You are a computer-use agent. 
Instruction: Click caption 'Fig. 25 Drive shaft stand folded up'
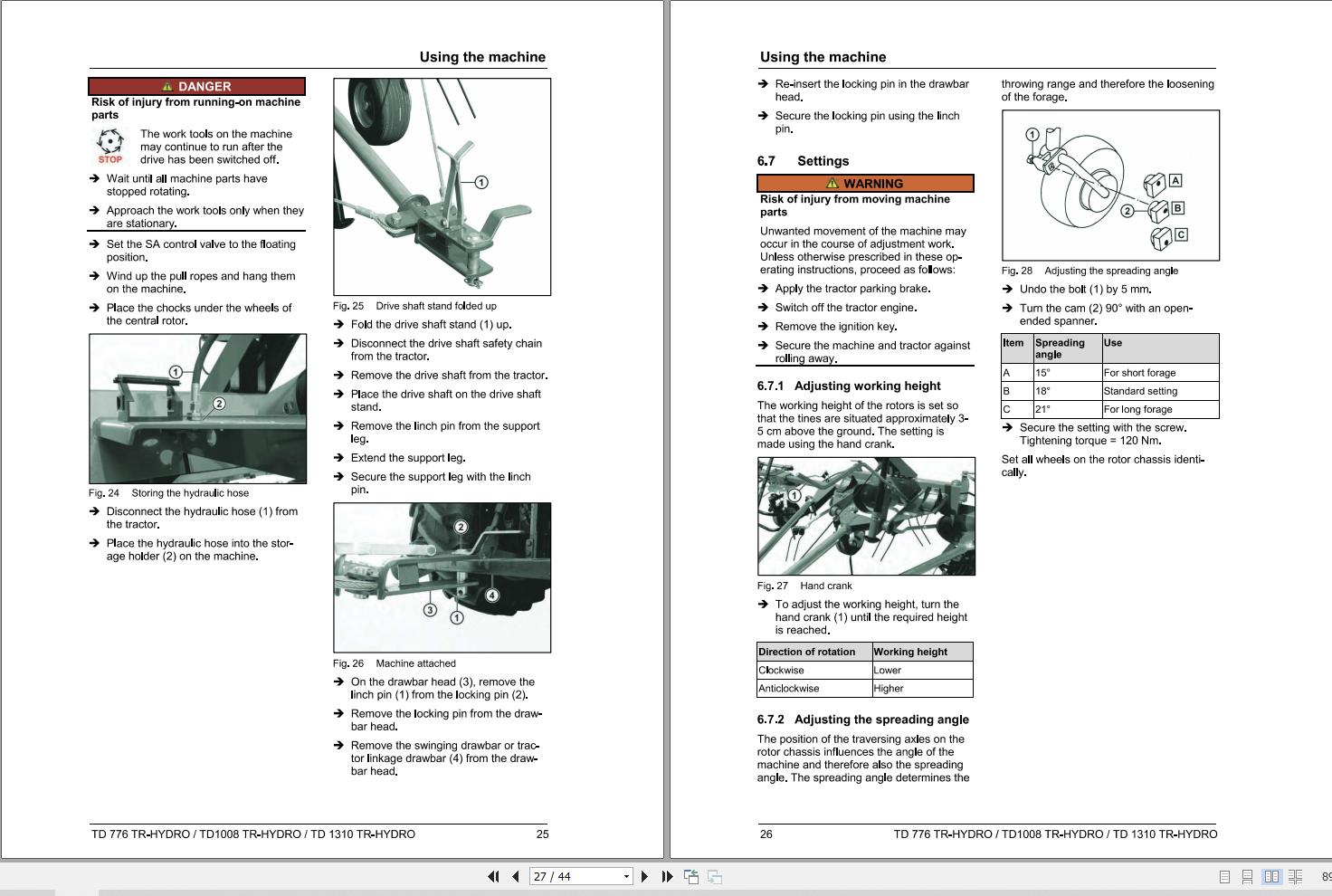pyautogui.click(x=414, y=306)
